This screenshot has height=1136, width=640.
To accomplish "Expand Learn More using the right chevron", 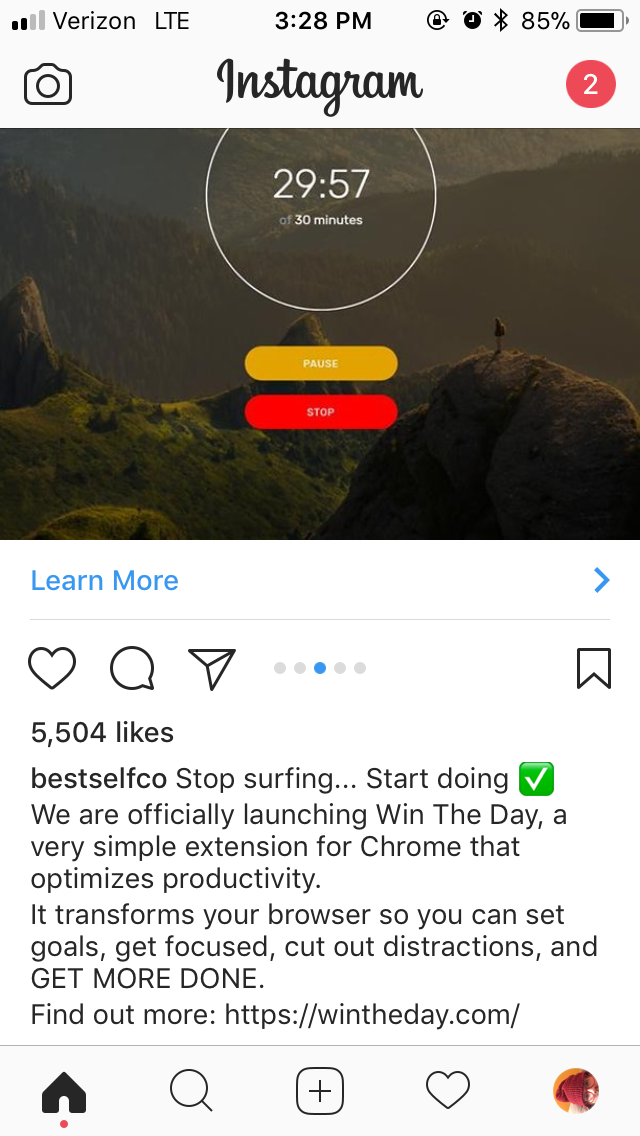I will pos(602,580).
